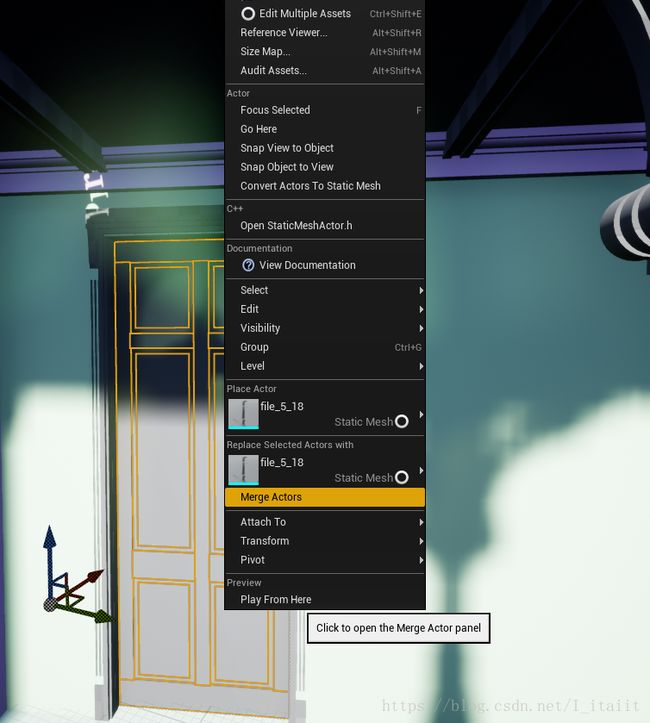Screen dimensions: 650x723
Task: Expand Replace Selected Actors submenu arrow
Action: point(421,470)
